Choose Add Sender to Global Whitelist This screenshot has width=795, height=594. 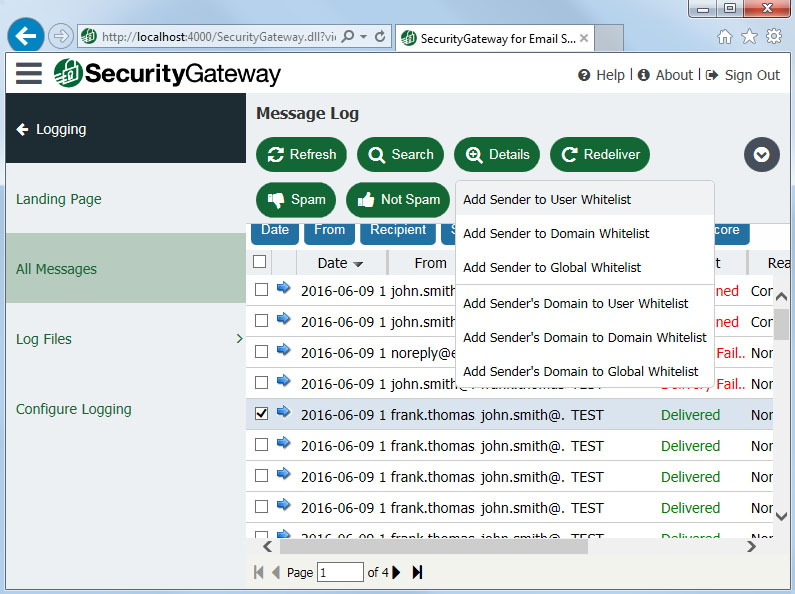point(585,268)
